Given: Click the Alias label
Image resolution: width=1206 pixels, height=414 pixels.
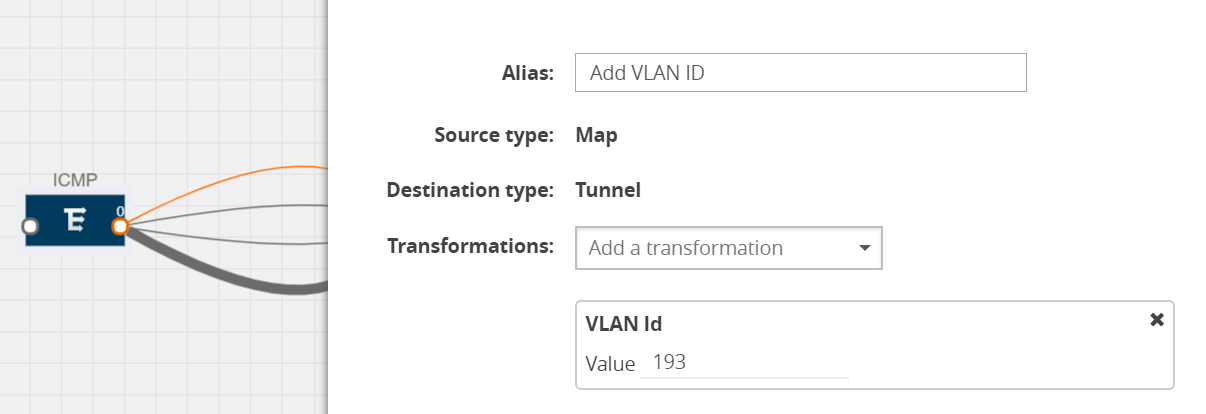Looking at the screenshot, I should click(x=527, y=73).
